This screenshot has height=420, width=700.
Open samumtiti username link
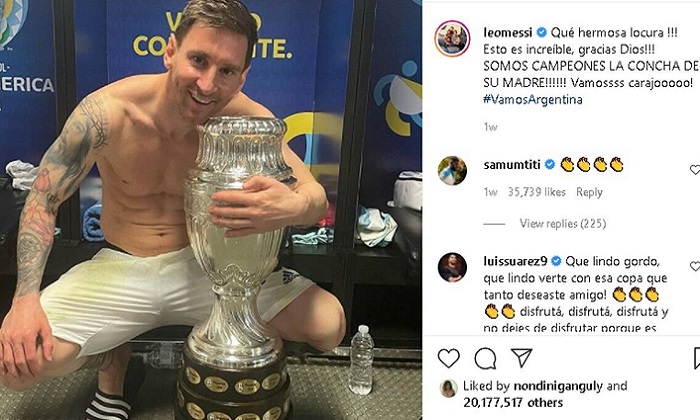(512, 165)
